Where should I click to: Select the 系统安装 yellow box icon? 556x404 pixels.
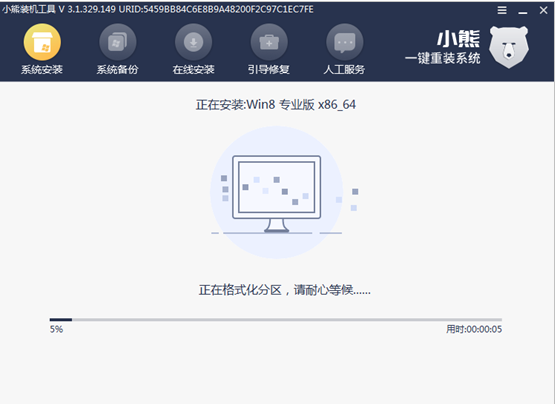[x=42, y=42]
